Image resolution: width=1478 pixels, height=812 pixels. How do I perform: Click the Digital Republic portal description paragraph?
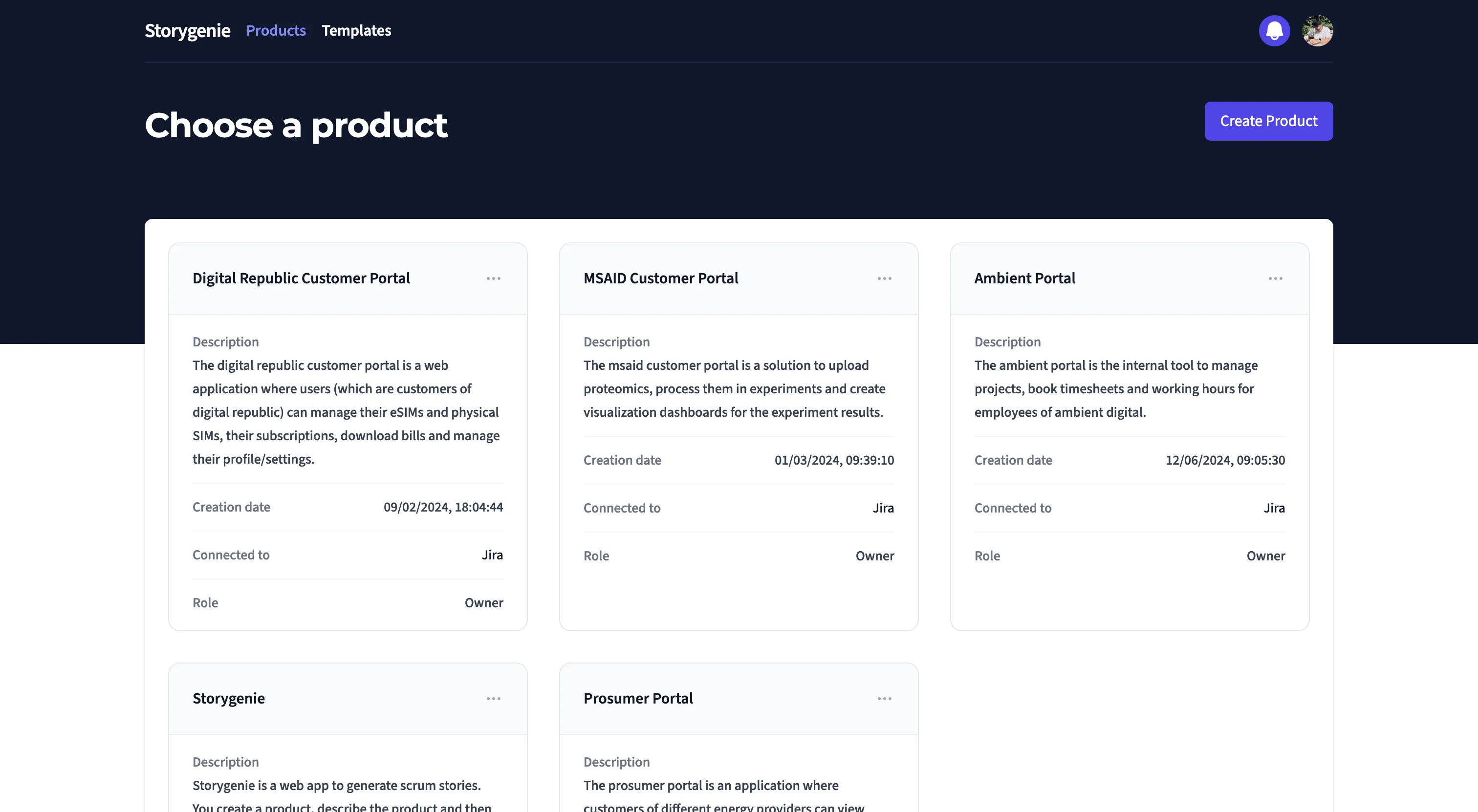(347, 412)
